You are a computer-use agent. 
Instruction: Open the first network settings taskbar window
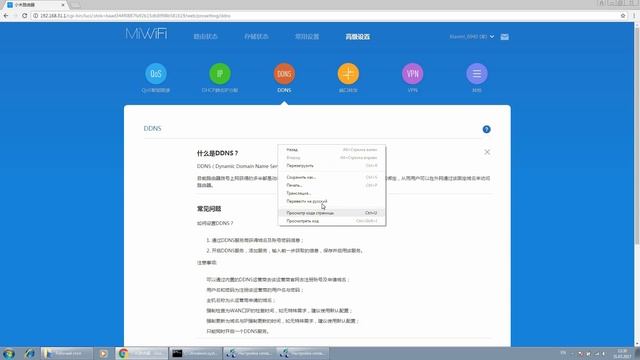249,353
